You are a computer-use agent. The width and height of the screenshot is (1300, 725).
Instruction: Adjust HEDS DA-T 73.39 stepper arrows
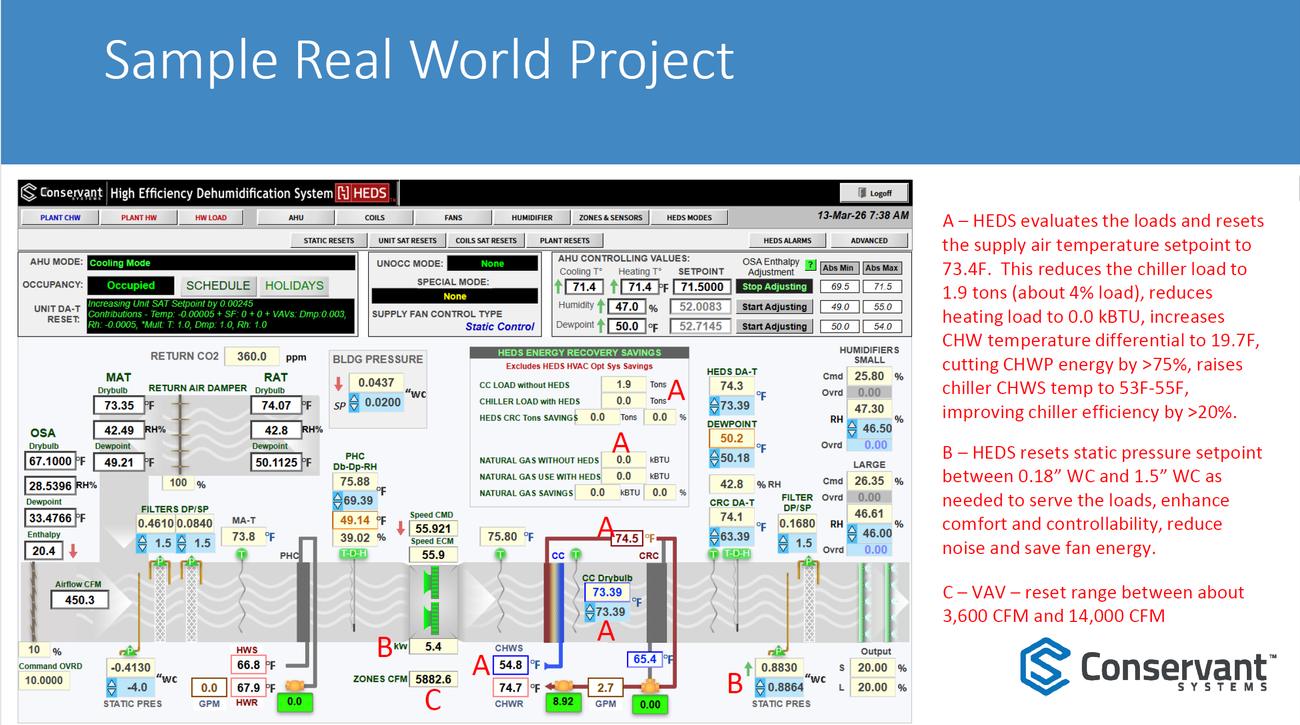coord(714,405)
